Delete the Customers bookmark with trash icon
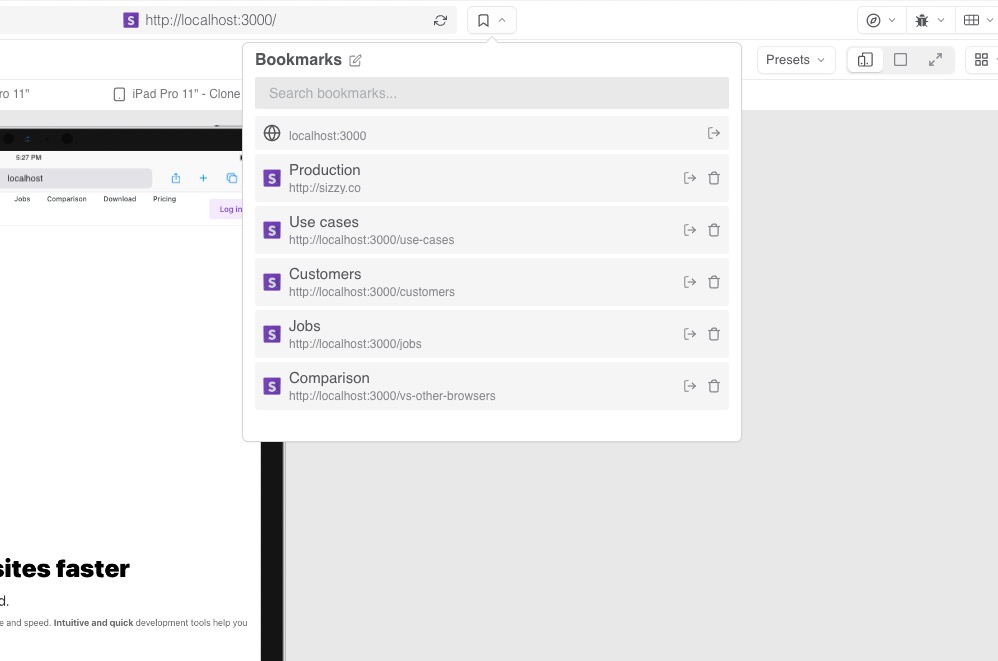The height and width of the screenshot is (661, 998). pyautogui.click(x=714, y=282)
